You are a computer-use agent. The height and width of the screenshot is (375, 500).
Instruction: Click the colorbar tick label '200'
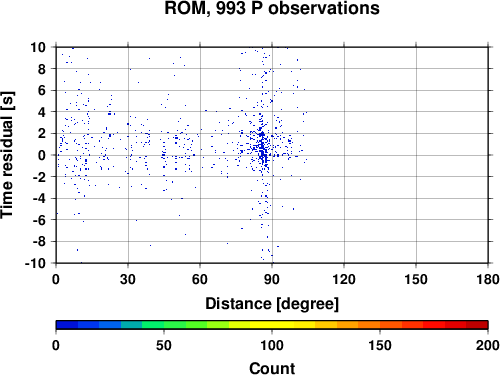[488, 345]
